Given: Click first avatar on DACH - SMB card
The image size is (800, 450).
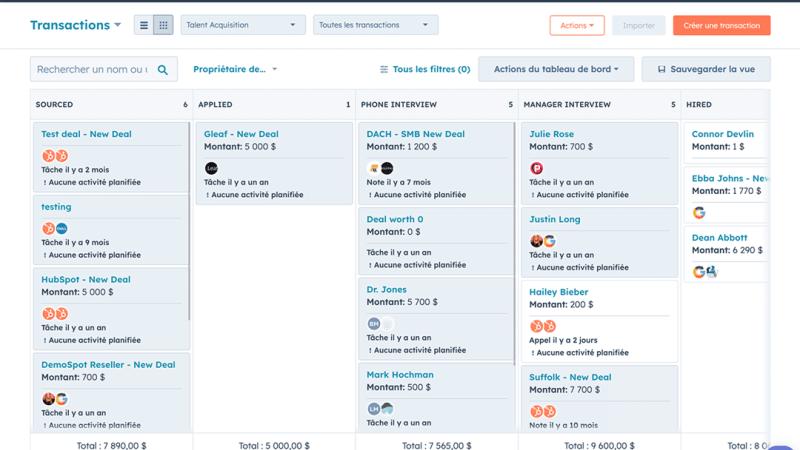Looking at the screenshot, I should point(374,168).
